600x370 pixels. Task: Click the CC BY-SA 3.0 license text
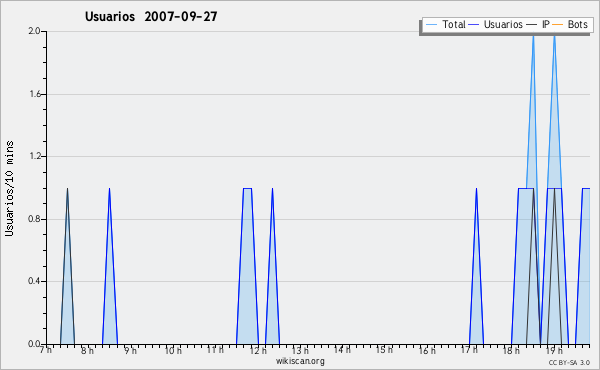(569, 362)
